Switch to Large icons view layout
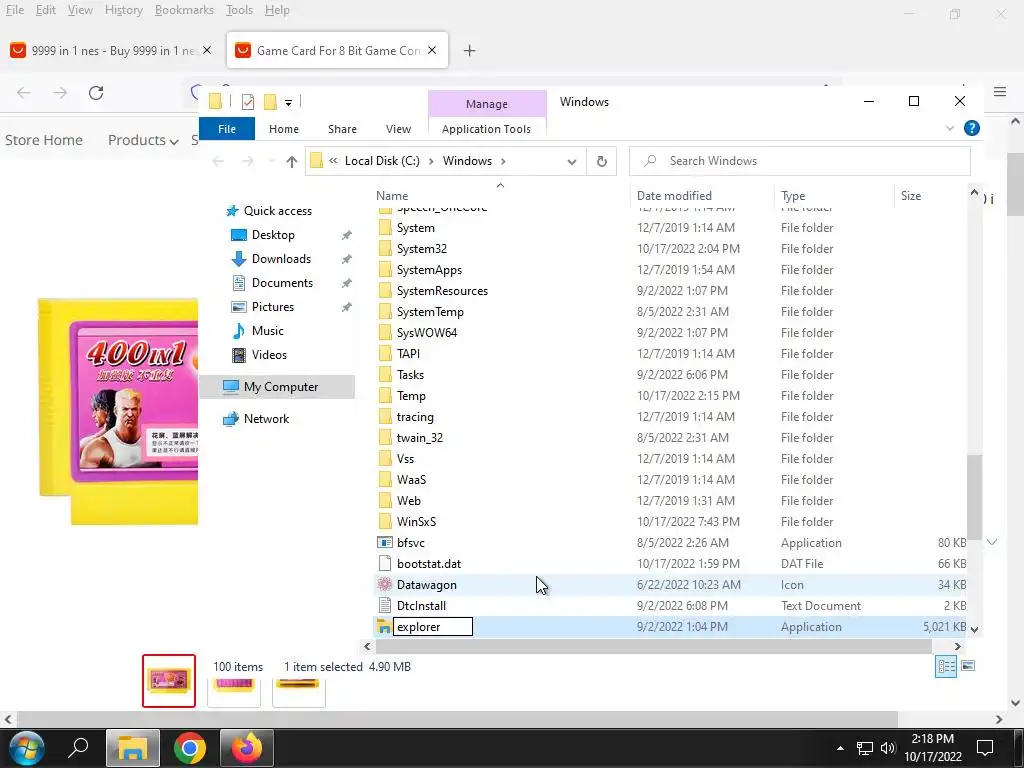The height and width of the screenshot is (768, 1024). (968, 667)
